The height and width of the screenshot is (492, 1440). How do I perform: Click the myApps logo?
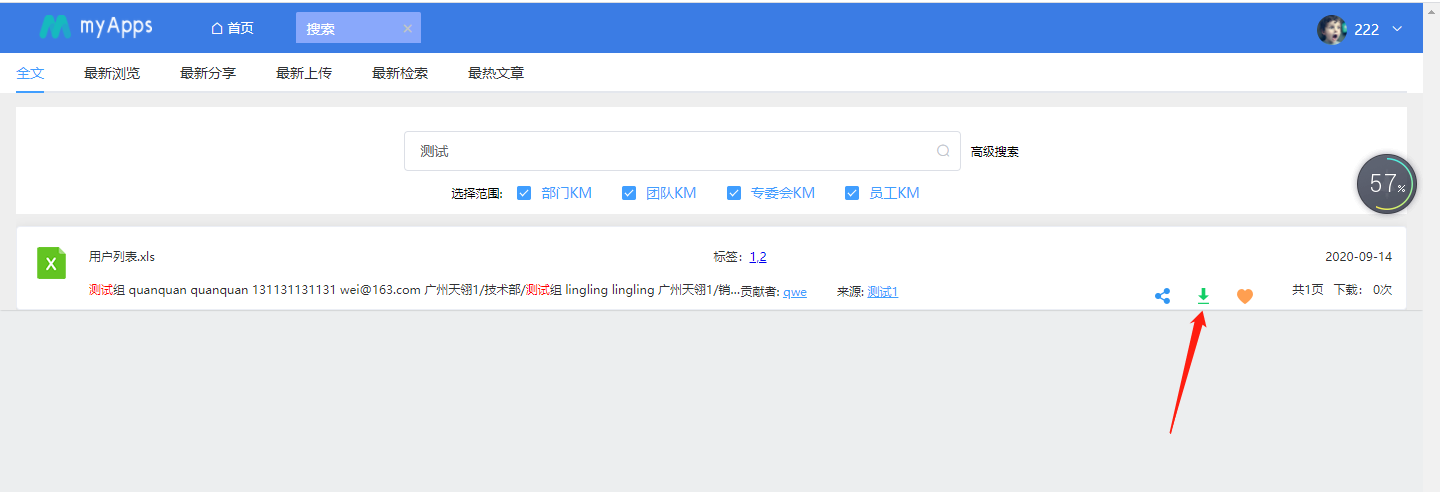[x=96, y=27]
